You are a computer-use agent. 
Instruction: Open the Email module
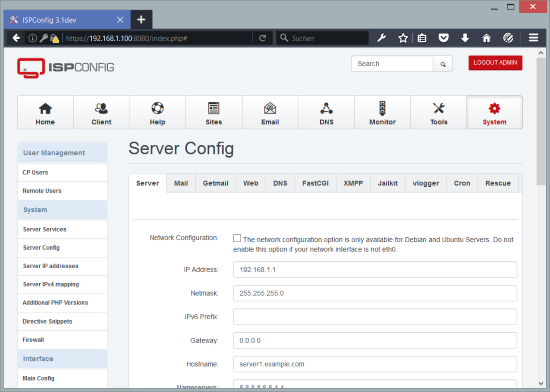(270, 113)
